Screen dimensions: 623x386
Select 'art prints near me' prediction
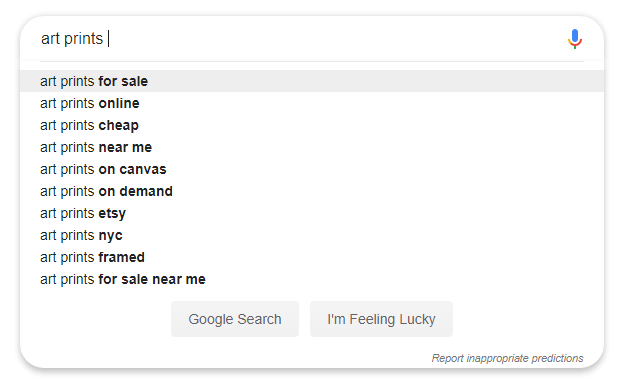(312, 147)
